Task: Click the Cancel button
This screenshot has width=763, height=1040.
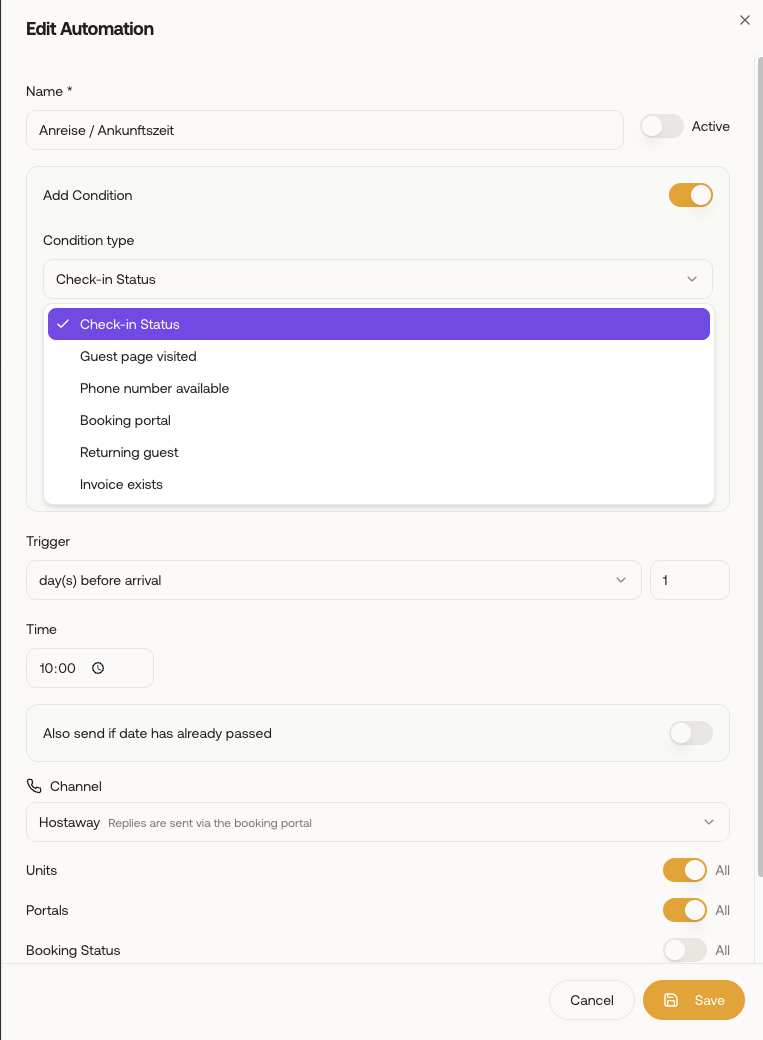Action: coord(592,1000)
